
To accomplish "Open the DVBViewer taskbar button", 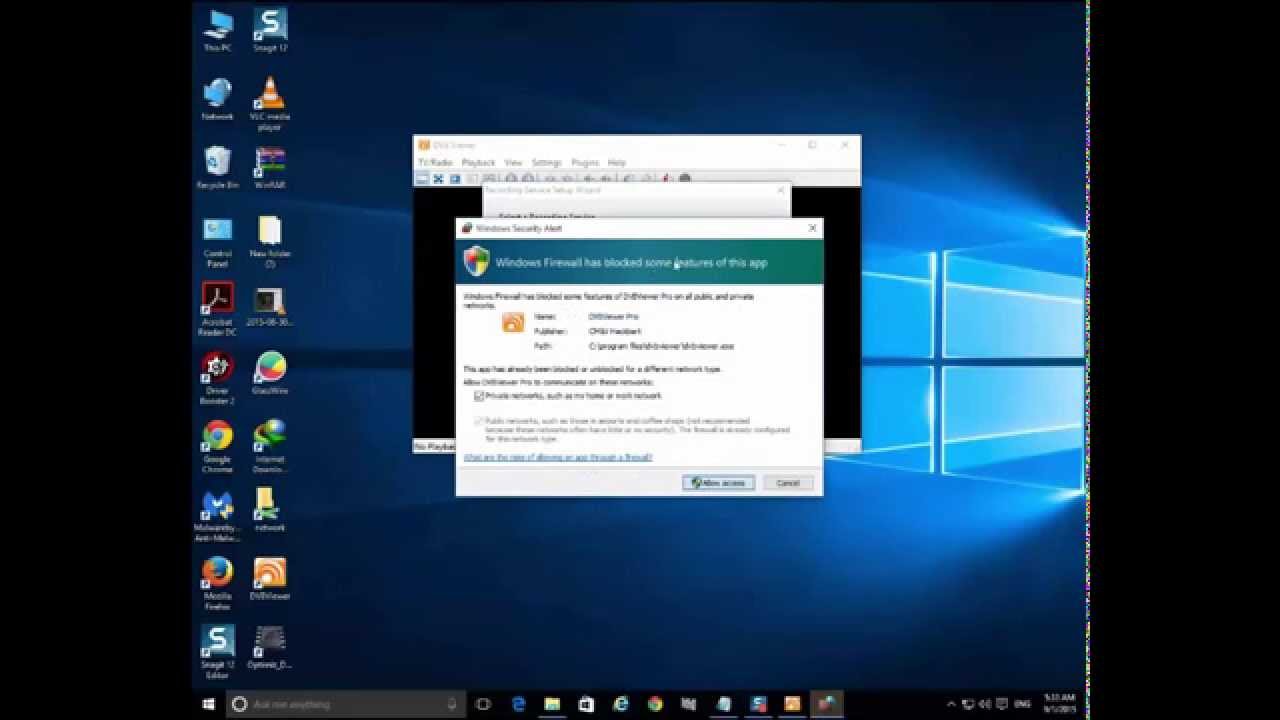I will (792, 704).
